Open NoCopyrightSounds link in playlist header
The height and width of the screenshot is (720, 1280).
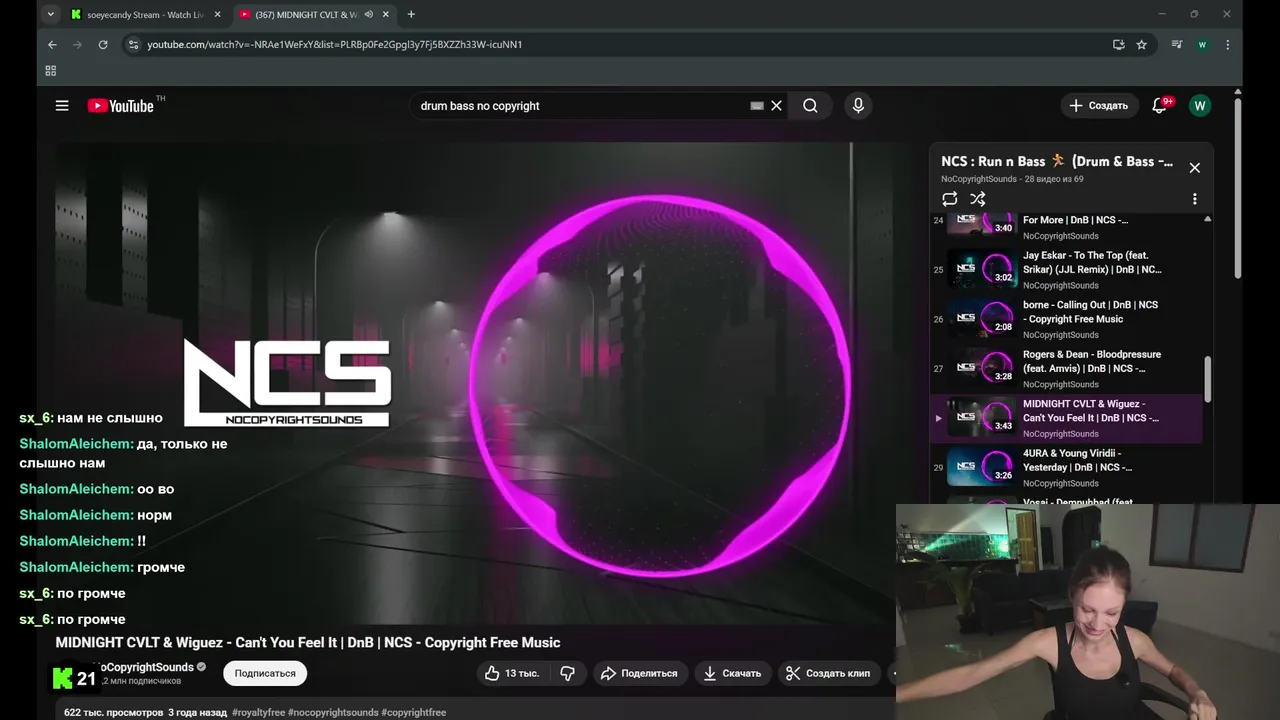click(x=979, y=179)
